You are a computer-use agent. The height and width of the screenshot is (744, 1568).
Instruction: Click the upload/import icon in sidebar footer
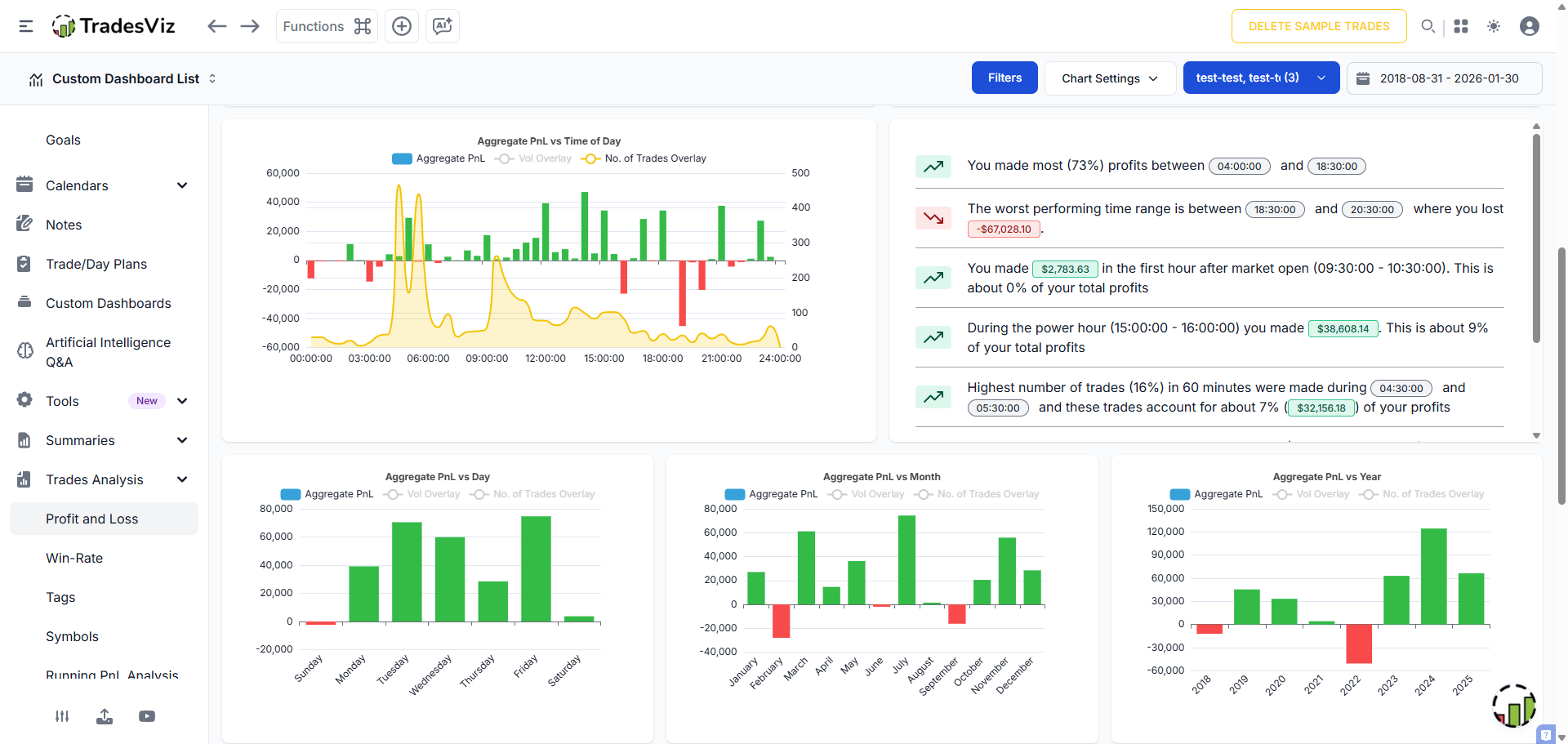click(105, 716)
